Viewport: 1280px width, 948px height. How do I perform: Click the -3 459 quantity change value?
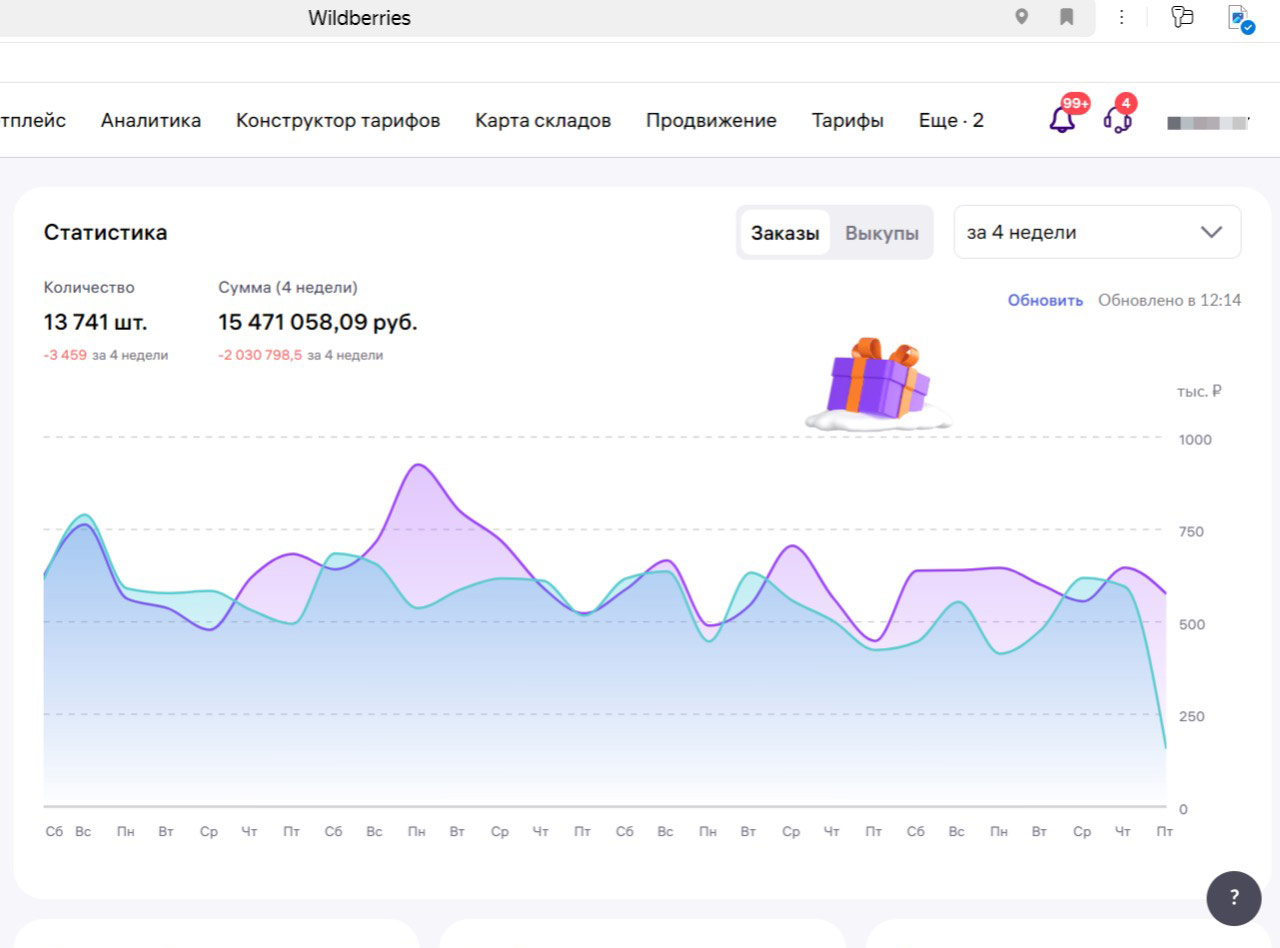(x=65, y=355)
